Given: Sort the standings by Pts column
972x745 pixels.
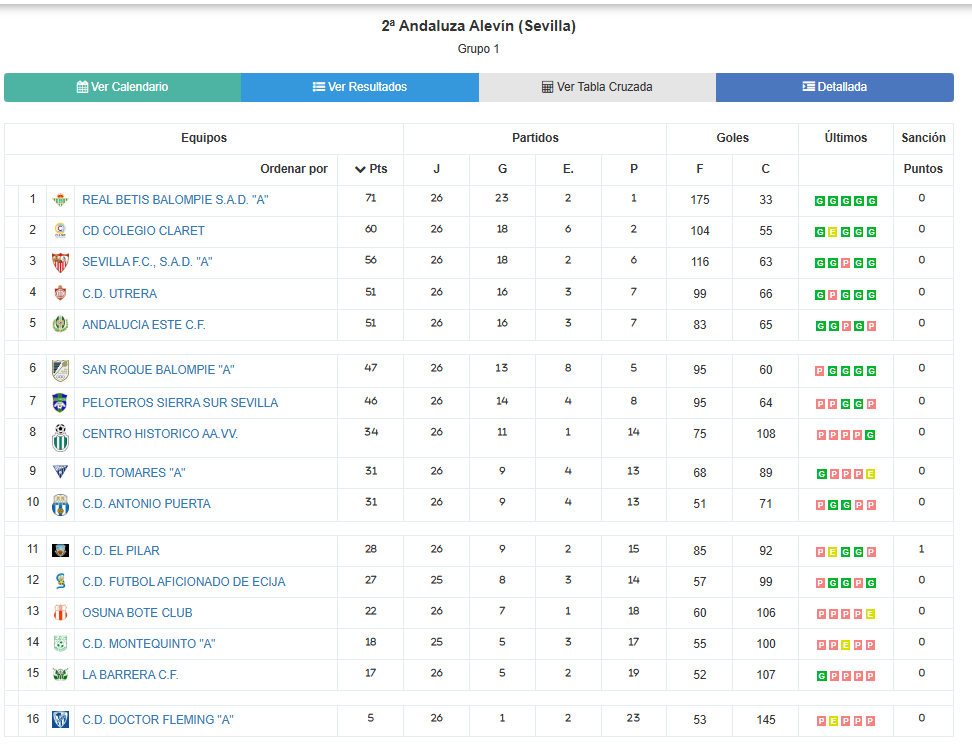Looking at the screenshot, I should (371, 169).
